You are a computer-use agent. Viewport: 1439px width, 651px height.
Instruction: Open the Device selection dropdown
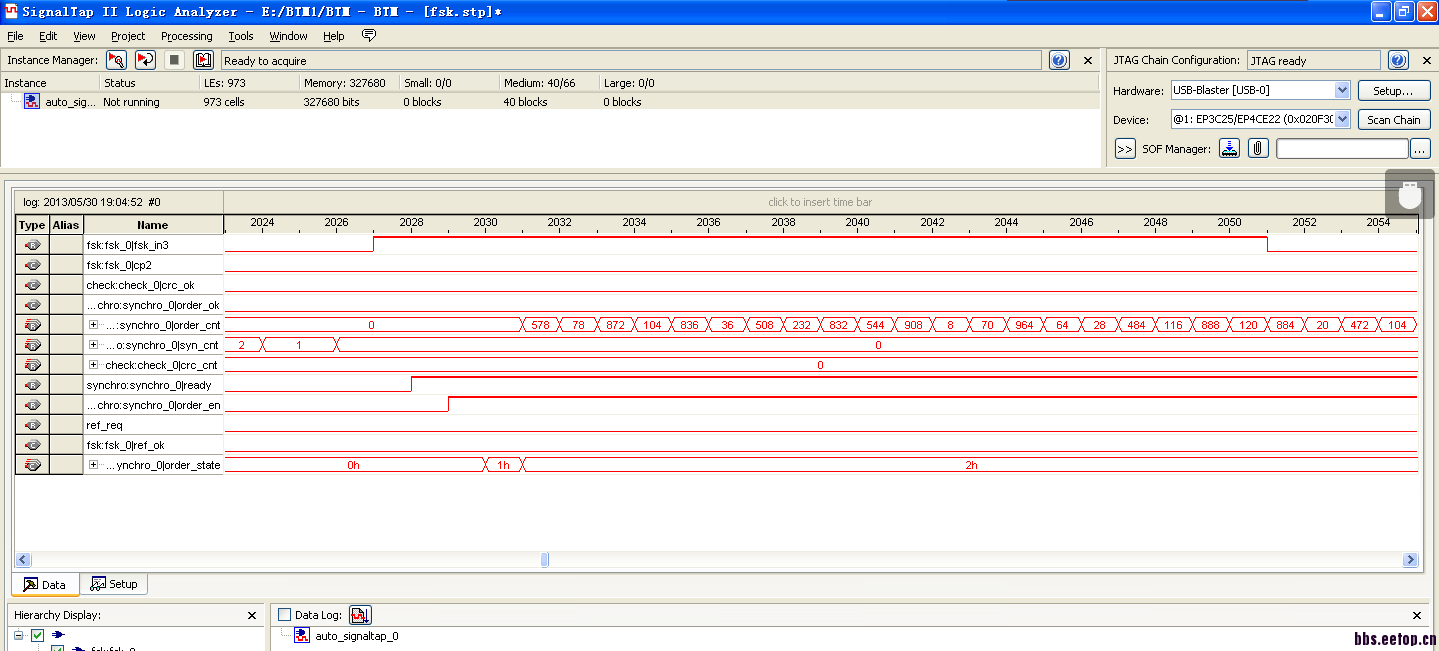1342,120
